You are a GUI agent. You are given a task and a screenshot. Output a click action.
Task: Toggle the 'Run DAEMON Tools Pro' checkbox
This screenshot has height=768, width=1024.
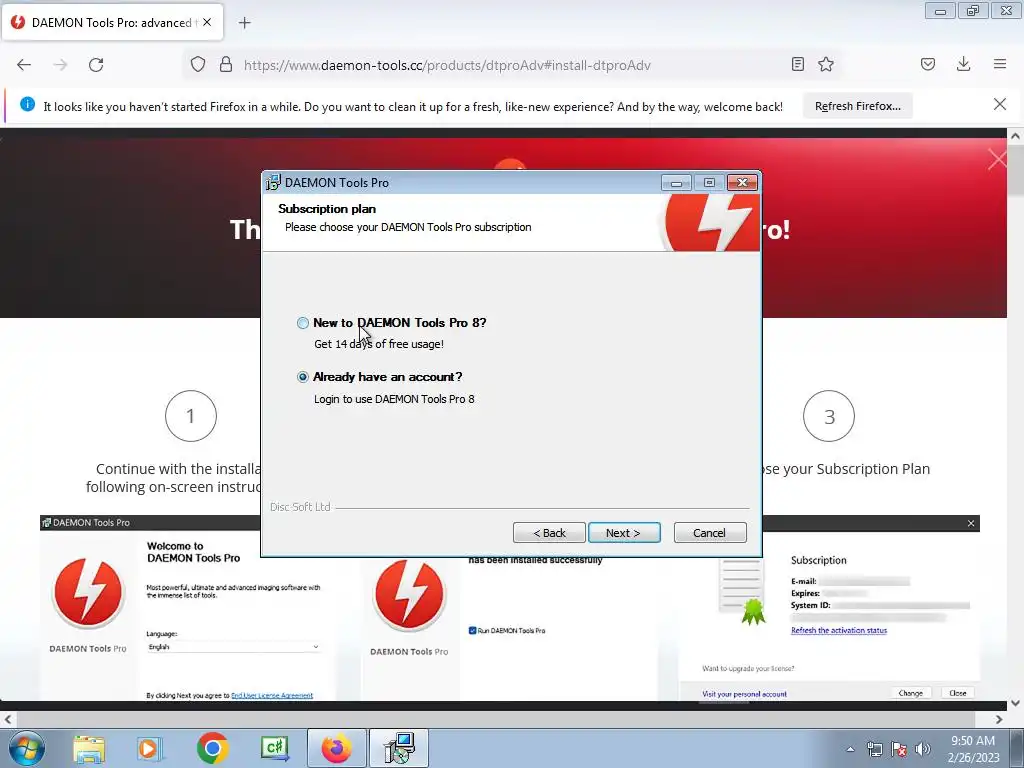472,630
